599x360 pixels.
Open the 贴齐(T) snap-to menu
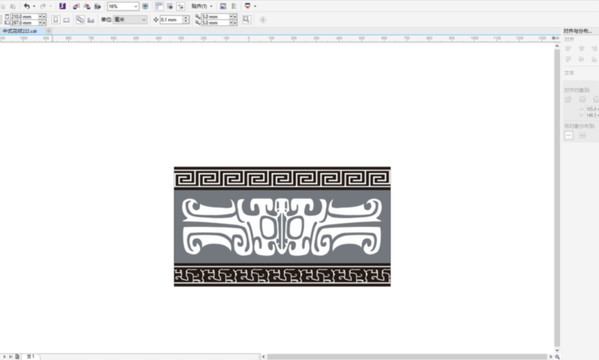click(x=201, y=6)
